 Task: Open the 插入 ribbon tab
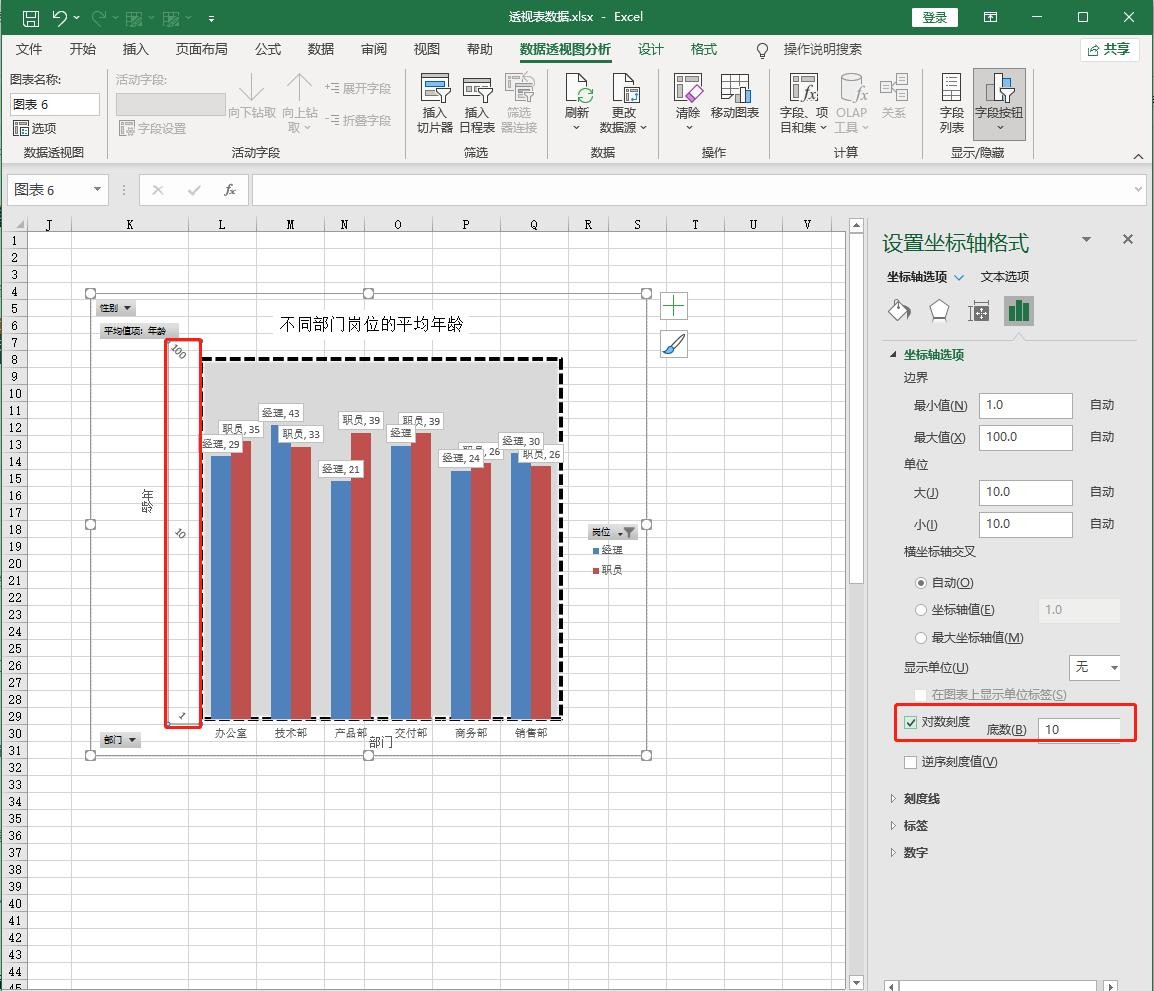point(135,49)
